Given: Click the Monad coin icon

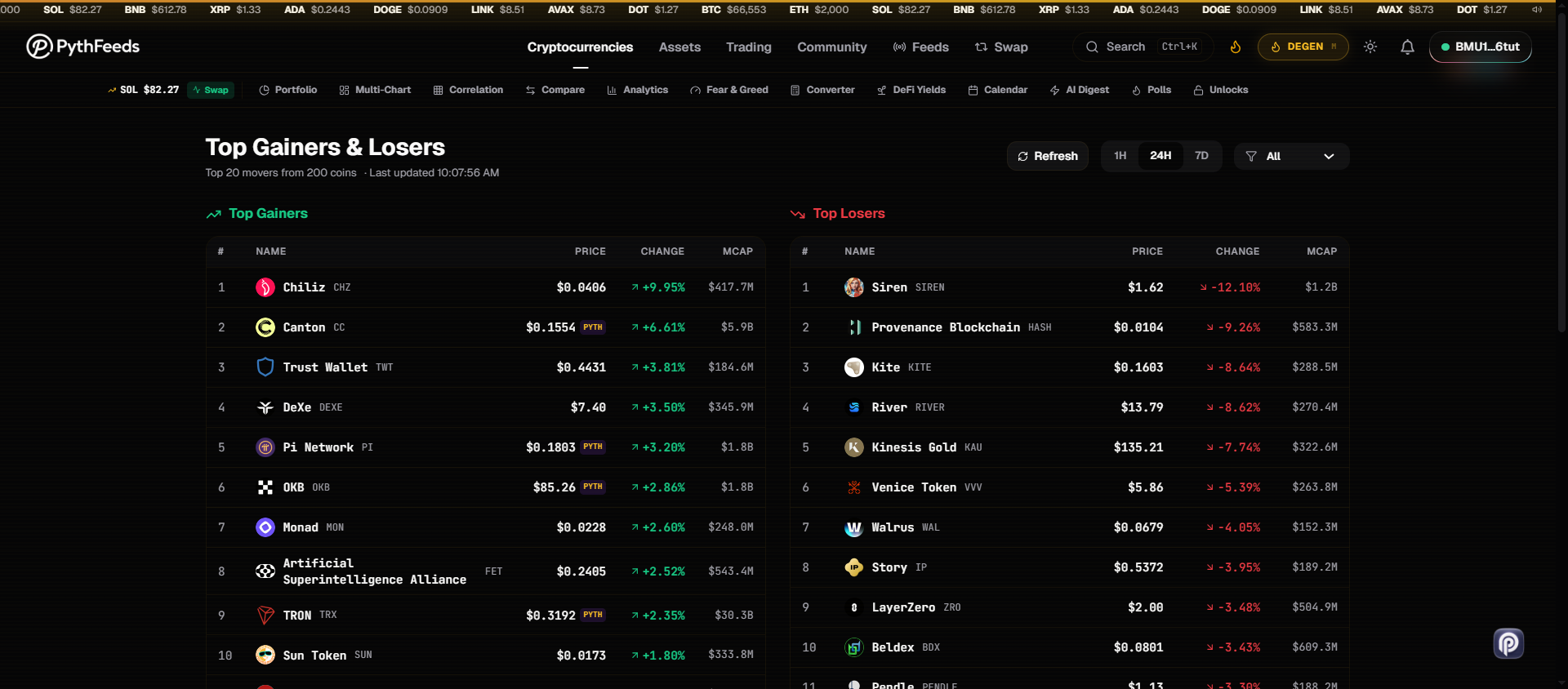Looking at the screenshot, I should [x=265, y=527].
